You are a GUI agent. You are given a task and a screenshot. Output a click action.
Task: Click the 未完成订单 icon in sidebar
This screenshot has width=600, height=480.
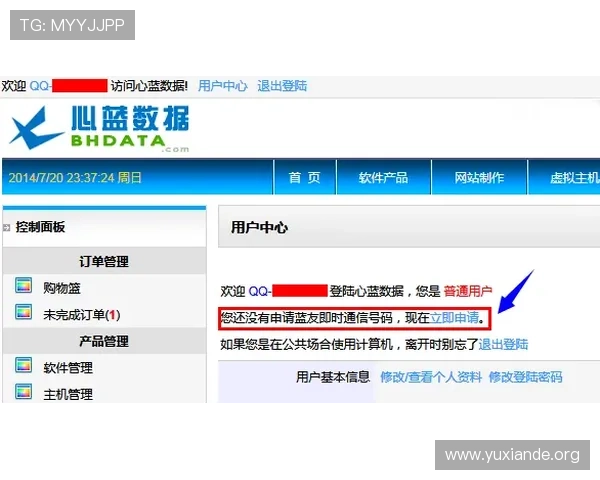23,312
